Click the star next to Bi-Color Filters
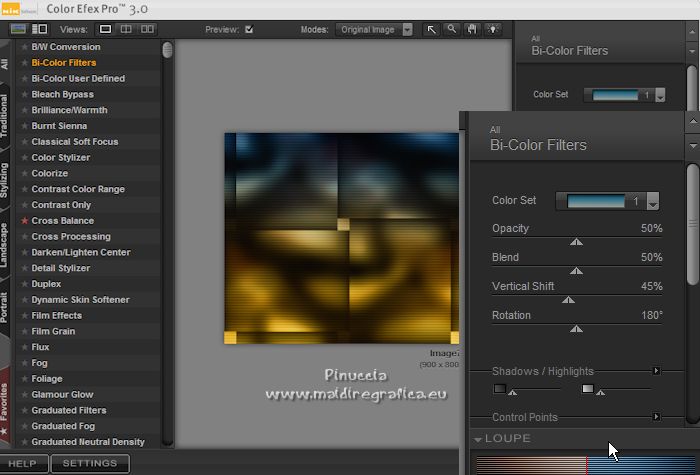Viewport: 700px width, 475px height. point(25,62)
